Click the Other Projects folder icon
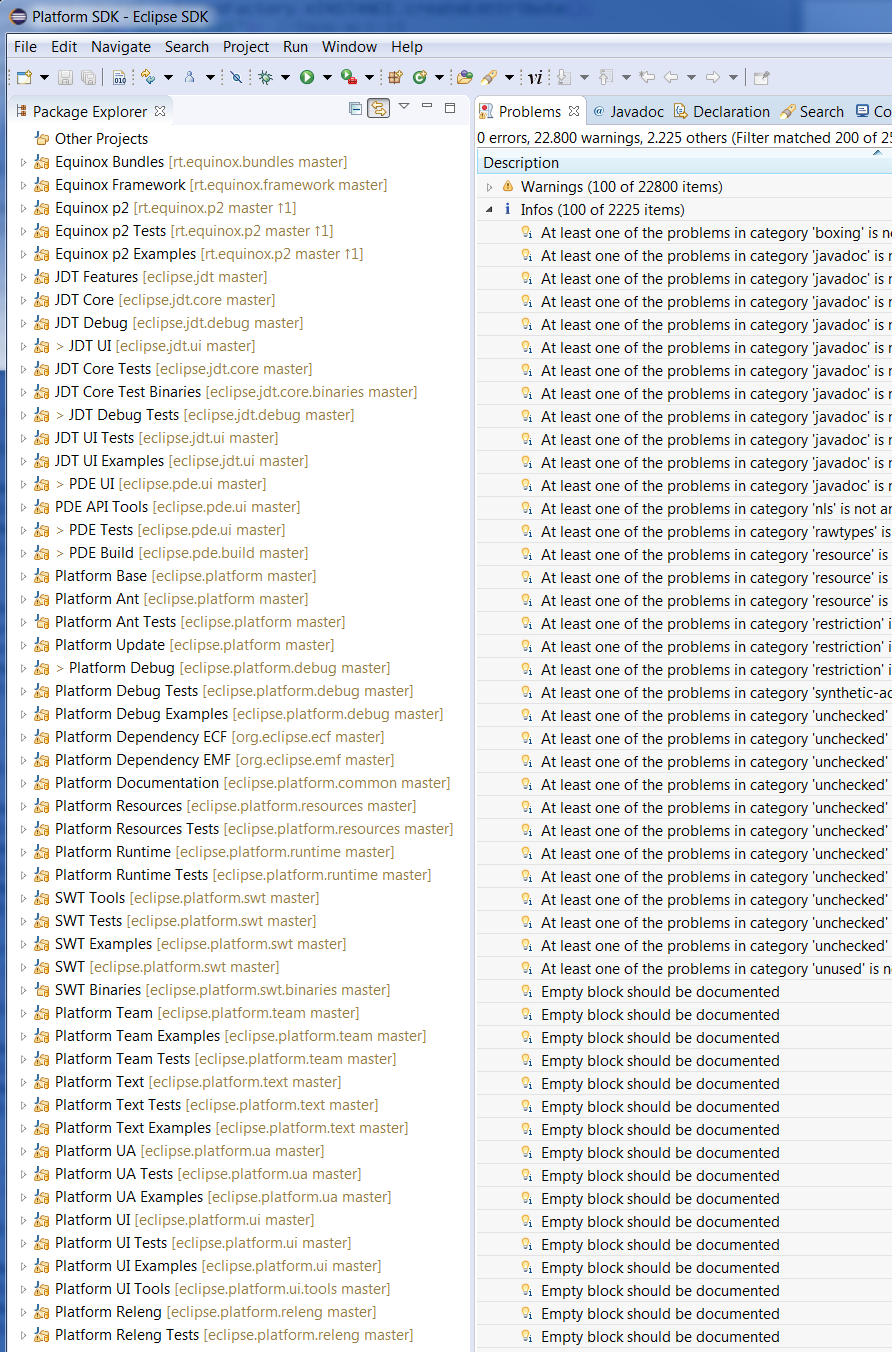 coord(42,139)
